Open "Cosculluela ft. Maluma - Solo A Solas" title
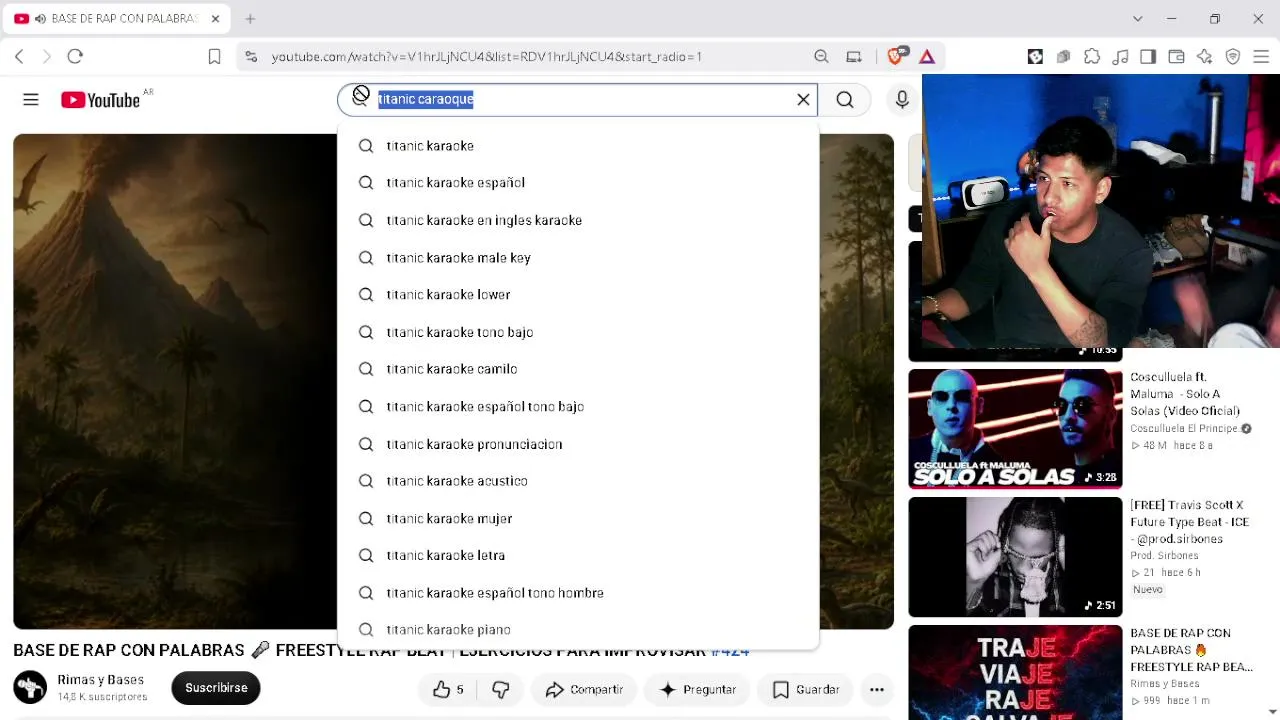The width and height of the screenshot is (1280, 720). point(1185,394)
